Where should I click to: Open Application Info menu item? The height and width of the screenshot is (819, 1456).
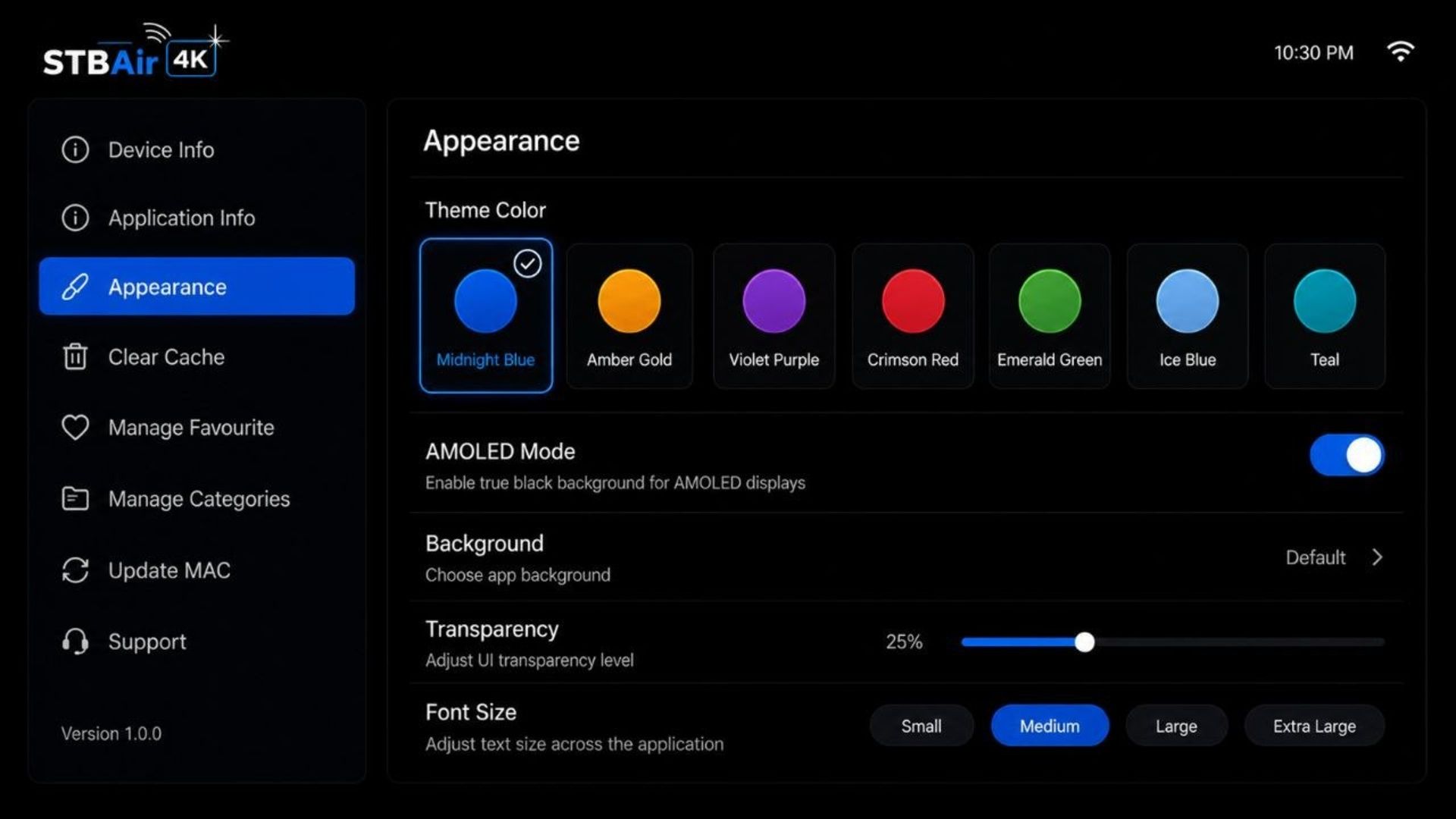point(196,218)
